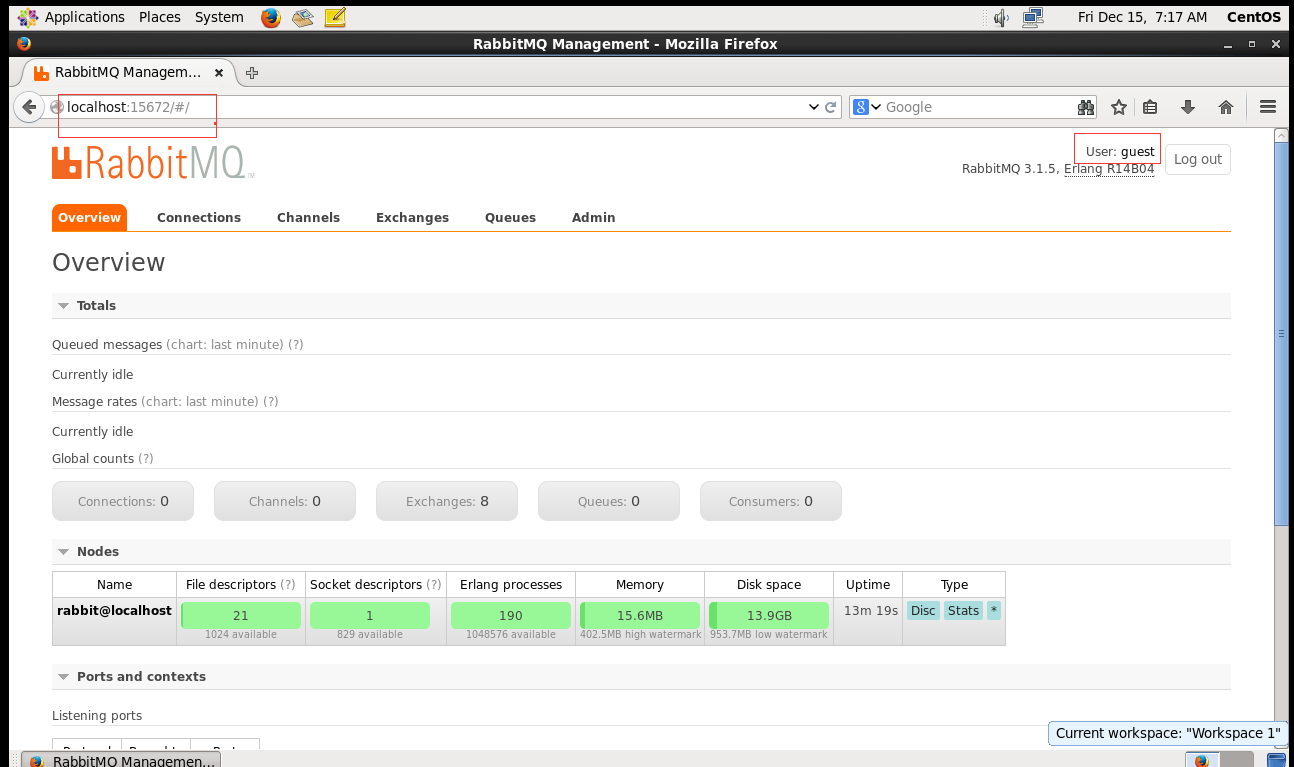This screenshot has height=767, width=1294.
Task: Click the Log out button
Action: (1198, 160)
